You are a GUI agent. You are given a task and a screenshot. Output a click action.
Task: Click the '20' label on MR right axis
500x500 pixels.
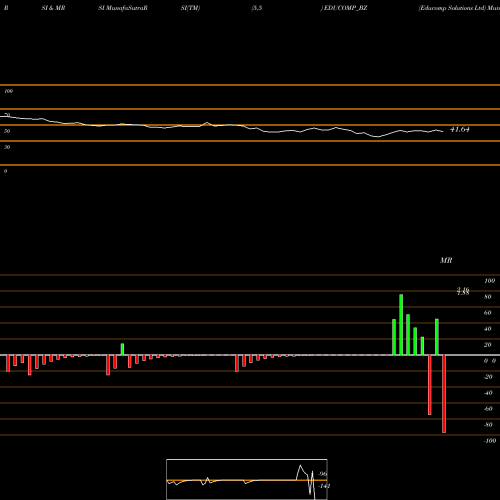click(488, 345)
